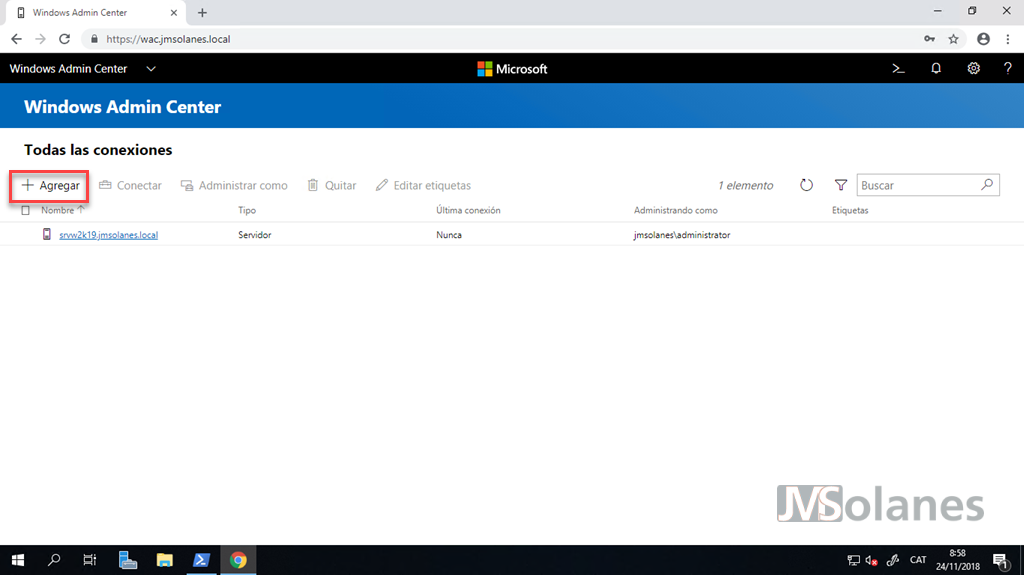
Task: Open the Chrome profile icon
Action: pos(983,39)
